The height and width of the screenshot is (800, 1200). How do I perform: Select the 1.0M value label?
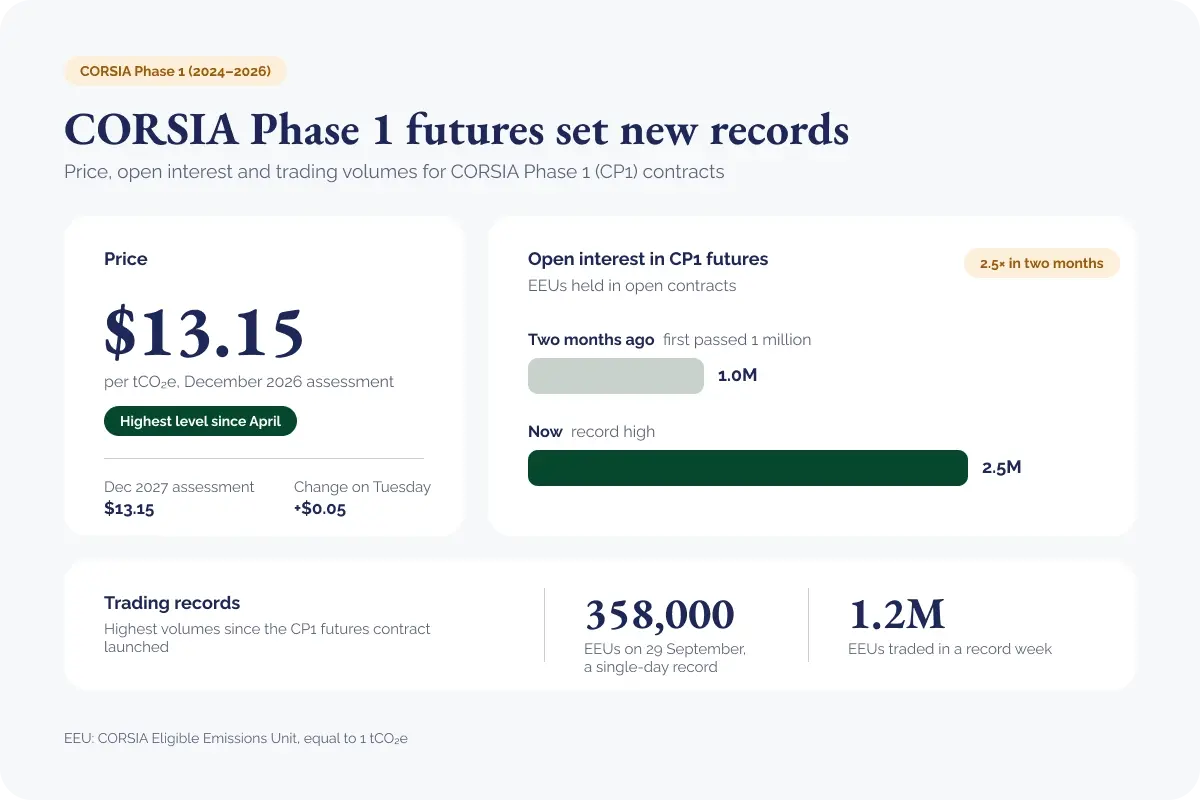pos(738,376)
